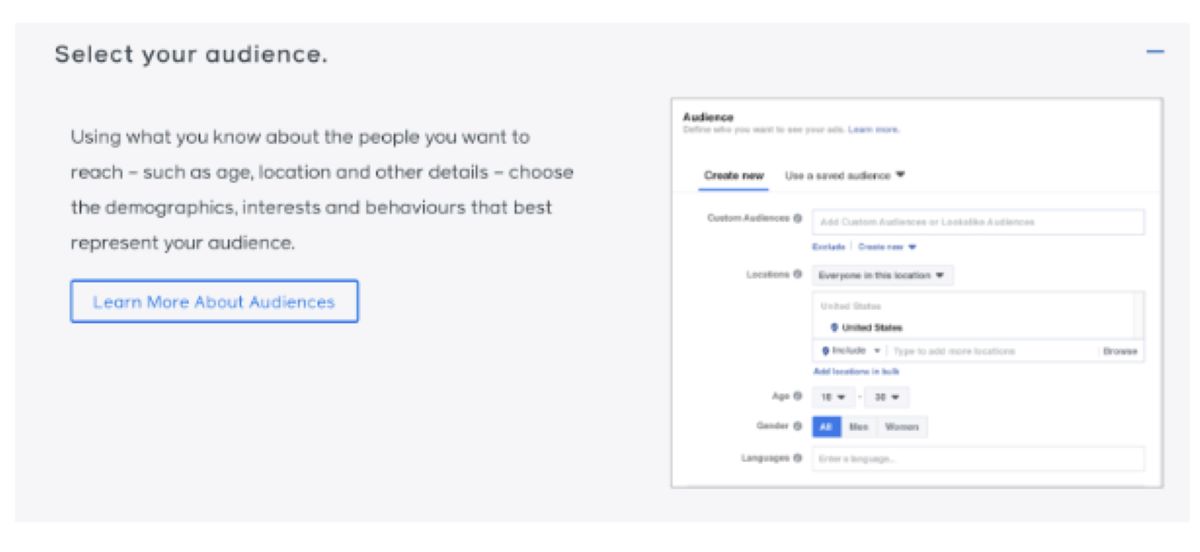
Task: Open the maximum age dropdown
Action: pos(887,397)
